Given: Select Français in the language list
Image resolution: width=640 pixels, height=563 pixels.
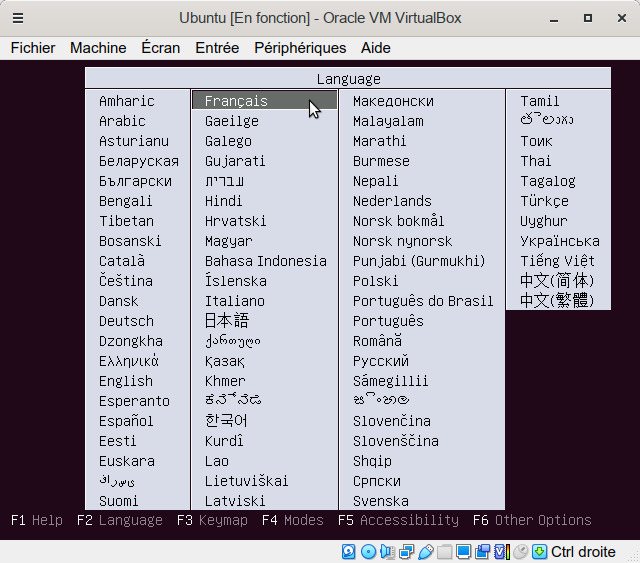Looking at the screenshot, I should [x=236, y=101].
